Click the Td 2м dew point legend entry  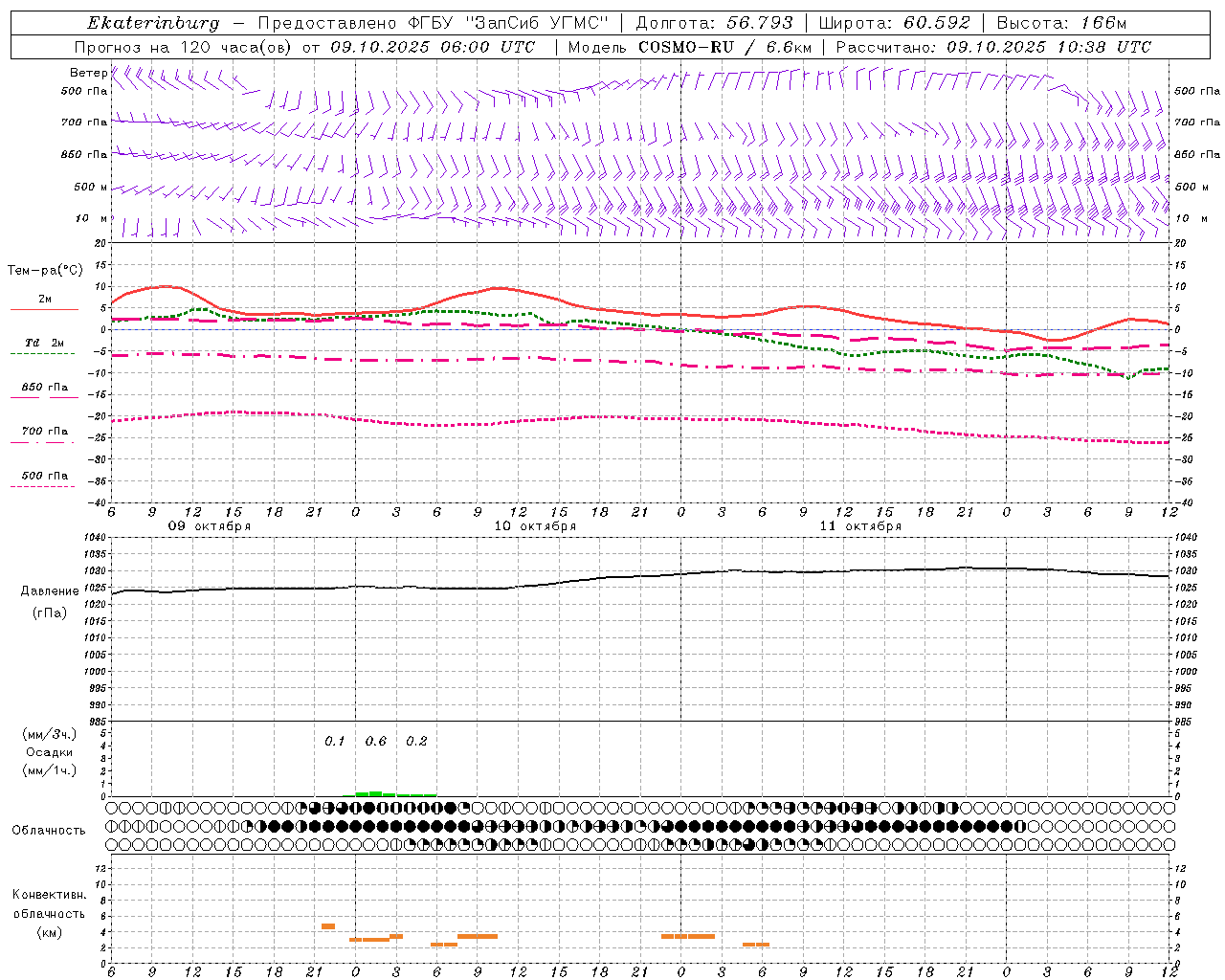pyautogui.click(x=45, y=343)
